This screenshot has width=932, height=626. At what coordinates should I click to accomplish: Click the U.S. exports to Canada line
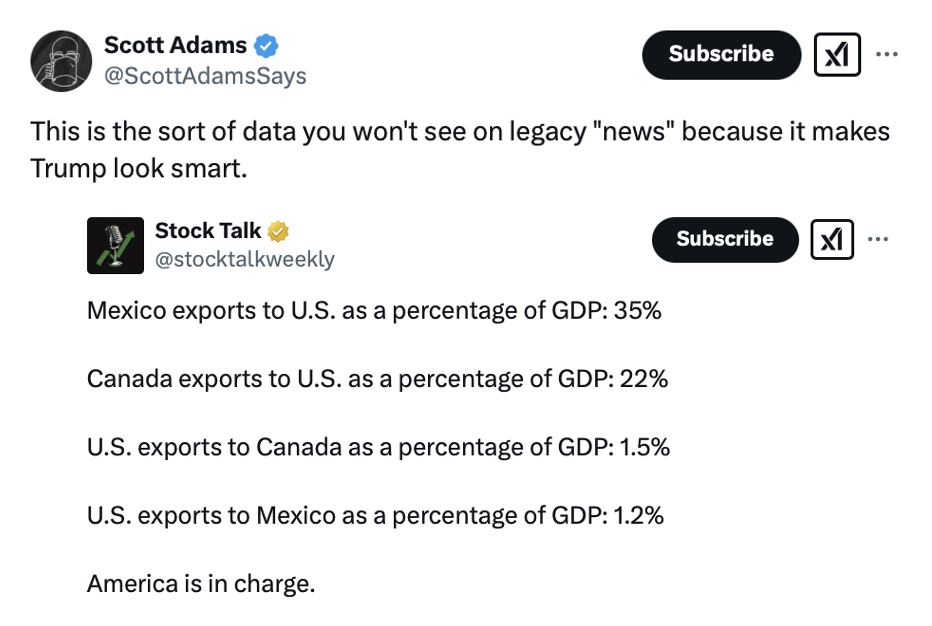pos(378,447)
